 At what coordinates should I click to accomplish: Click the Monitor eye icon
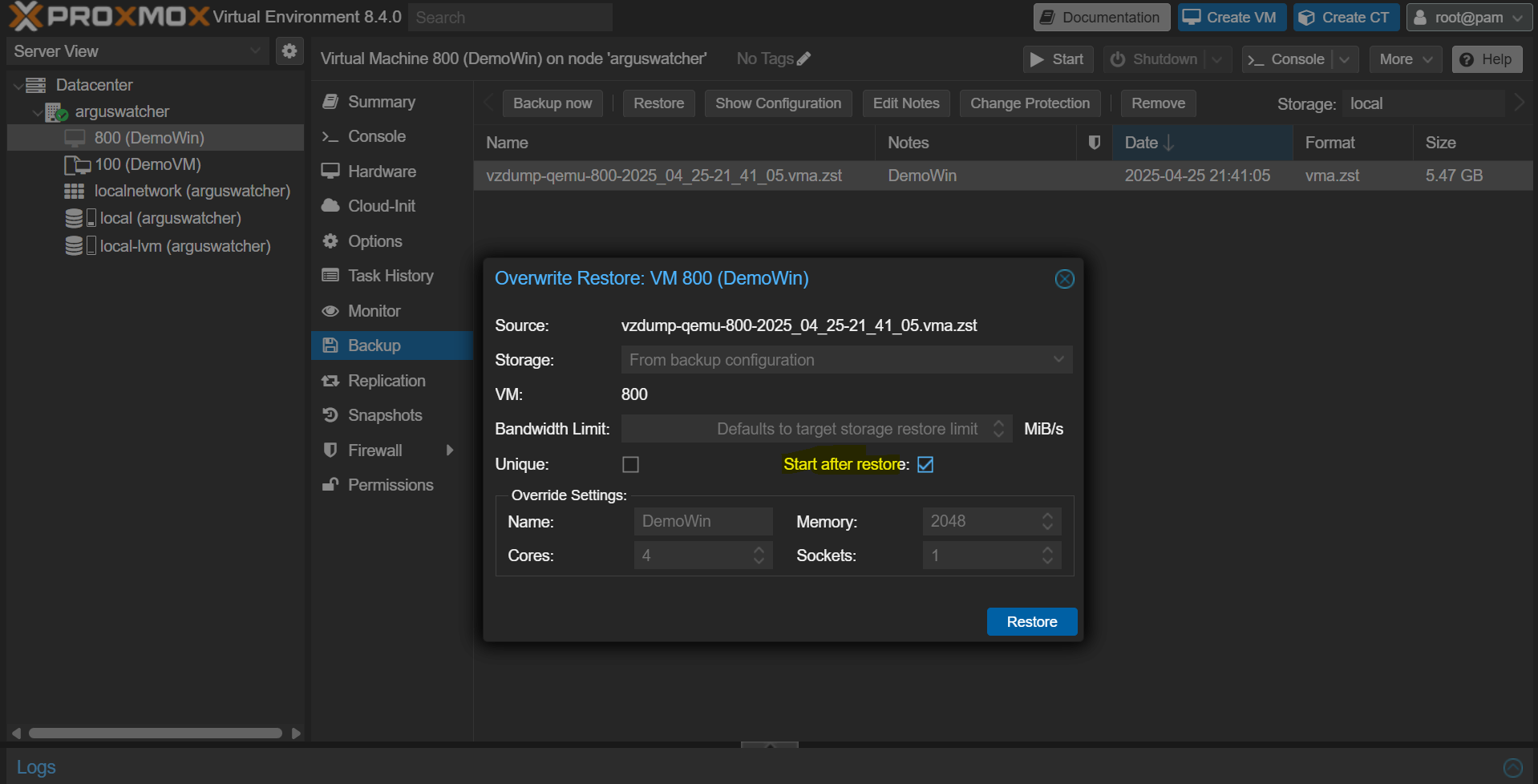tap(330, 311)
